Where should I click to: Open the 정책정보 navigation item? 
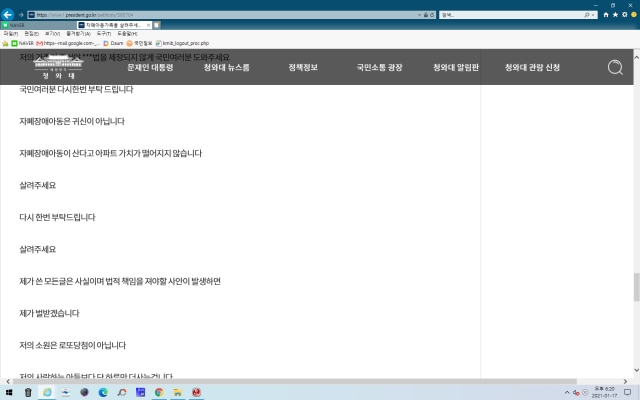[x=303, y=67]
